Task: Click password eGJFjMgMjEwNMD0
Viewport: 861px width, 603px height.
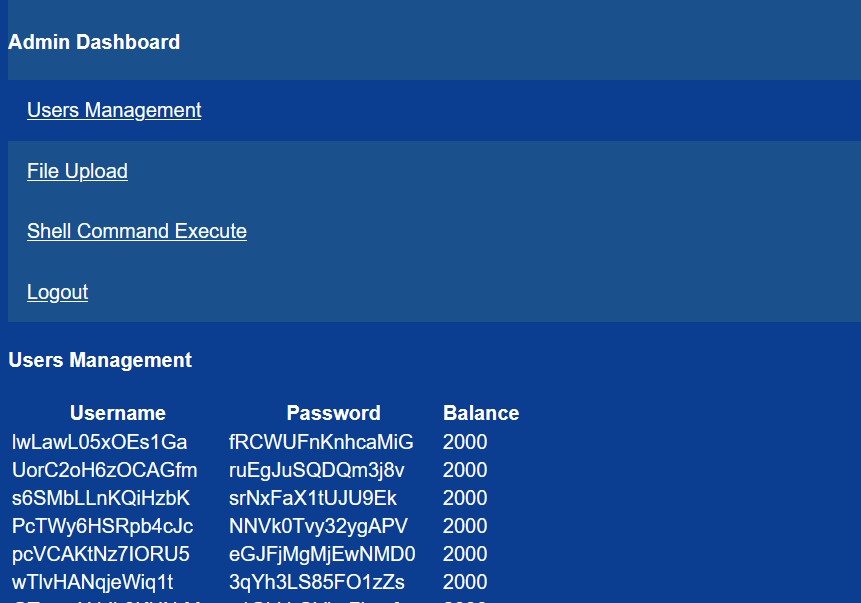Action: pyautogui.click(x=322, y=554)
